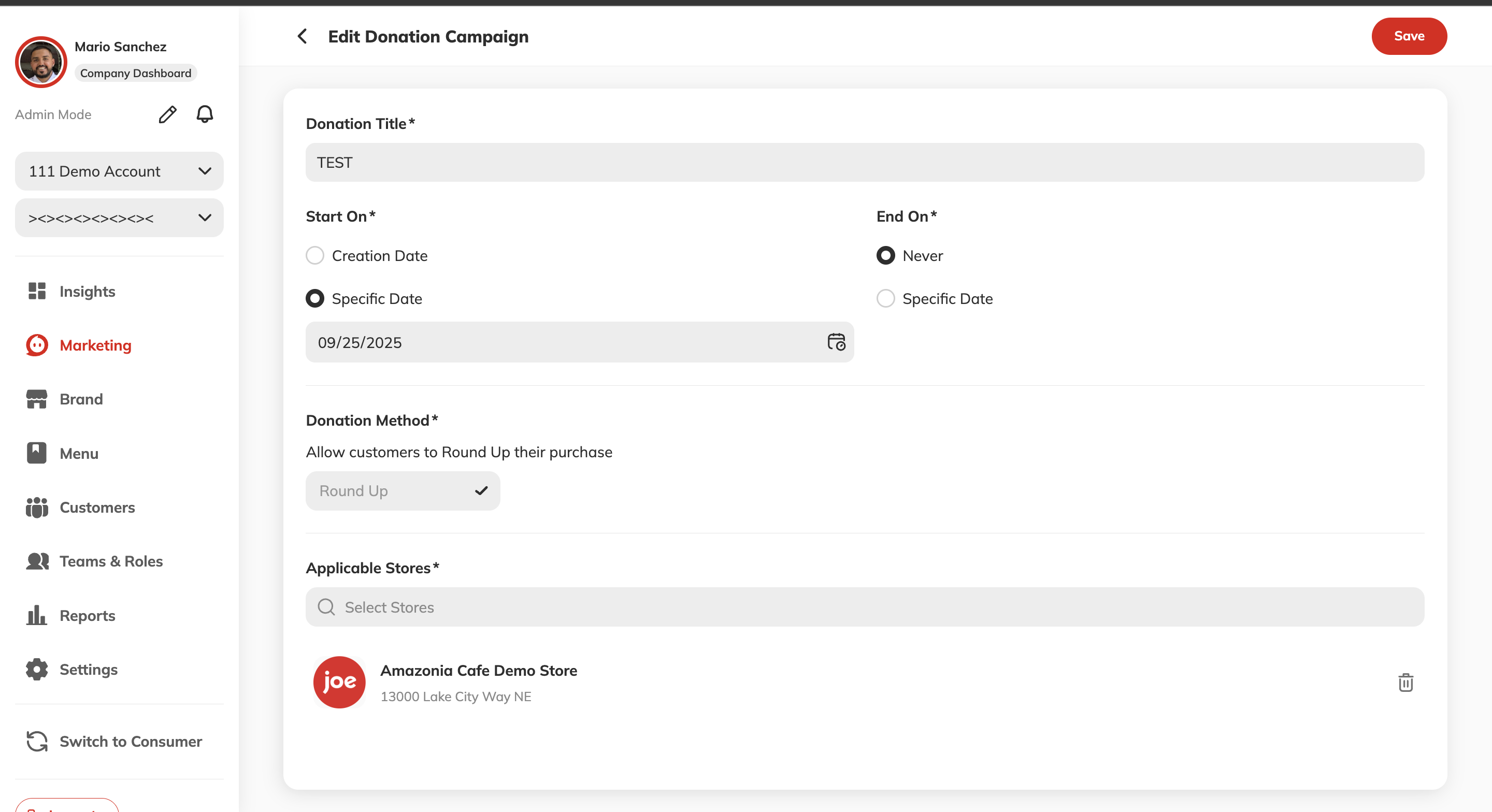Open the Settings menu item
The height and width of the screenshot is (812, 1492).
pyautogui.click(x=88, y=669)
